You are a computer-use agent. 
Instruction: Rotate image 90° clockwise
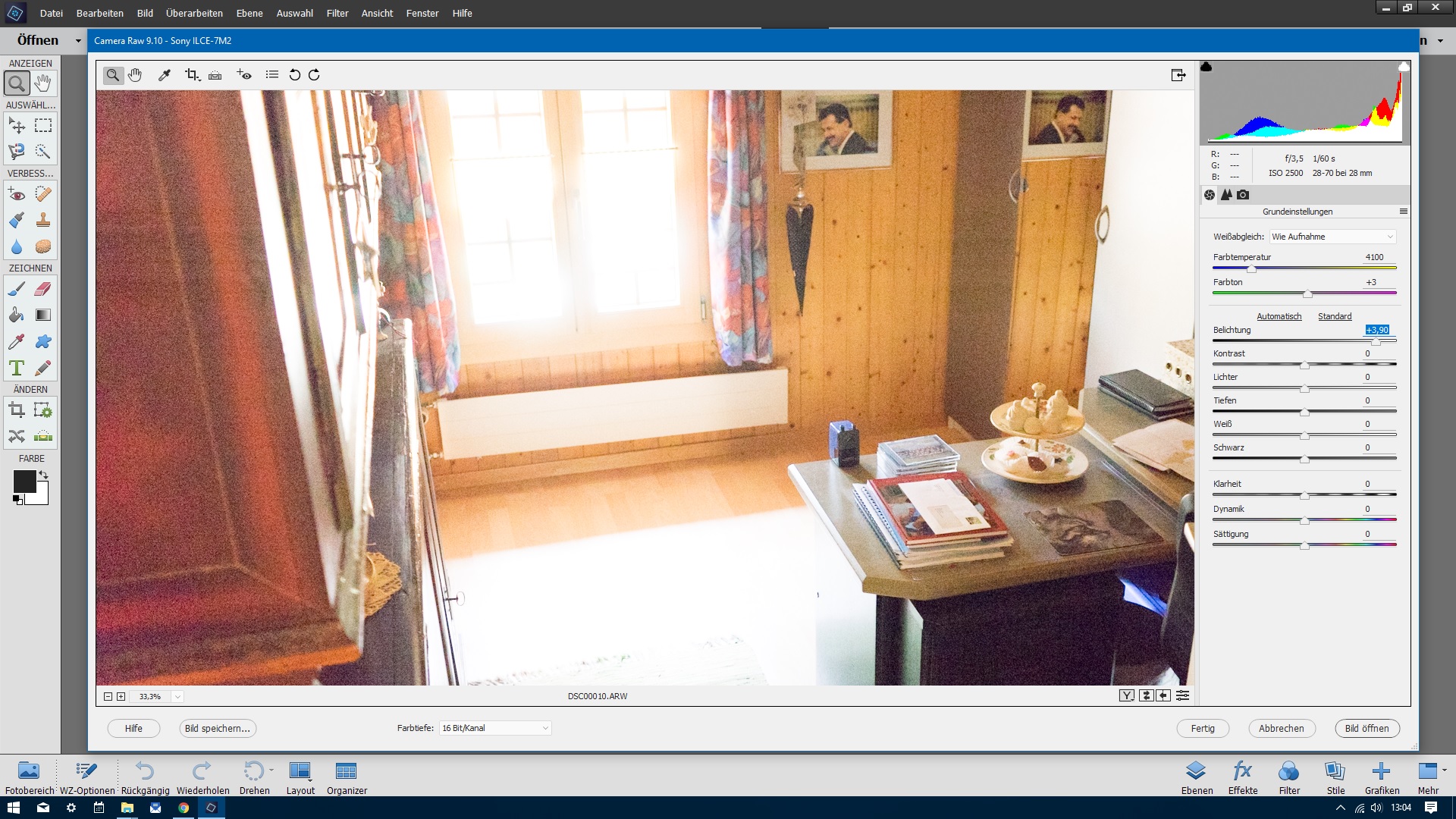(x=314, y=74)
